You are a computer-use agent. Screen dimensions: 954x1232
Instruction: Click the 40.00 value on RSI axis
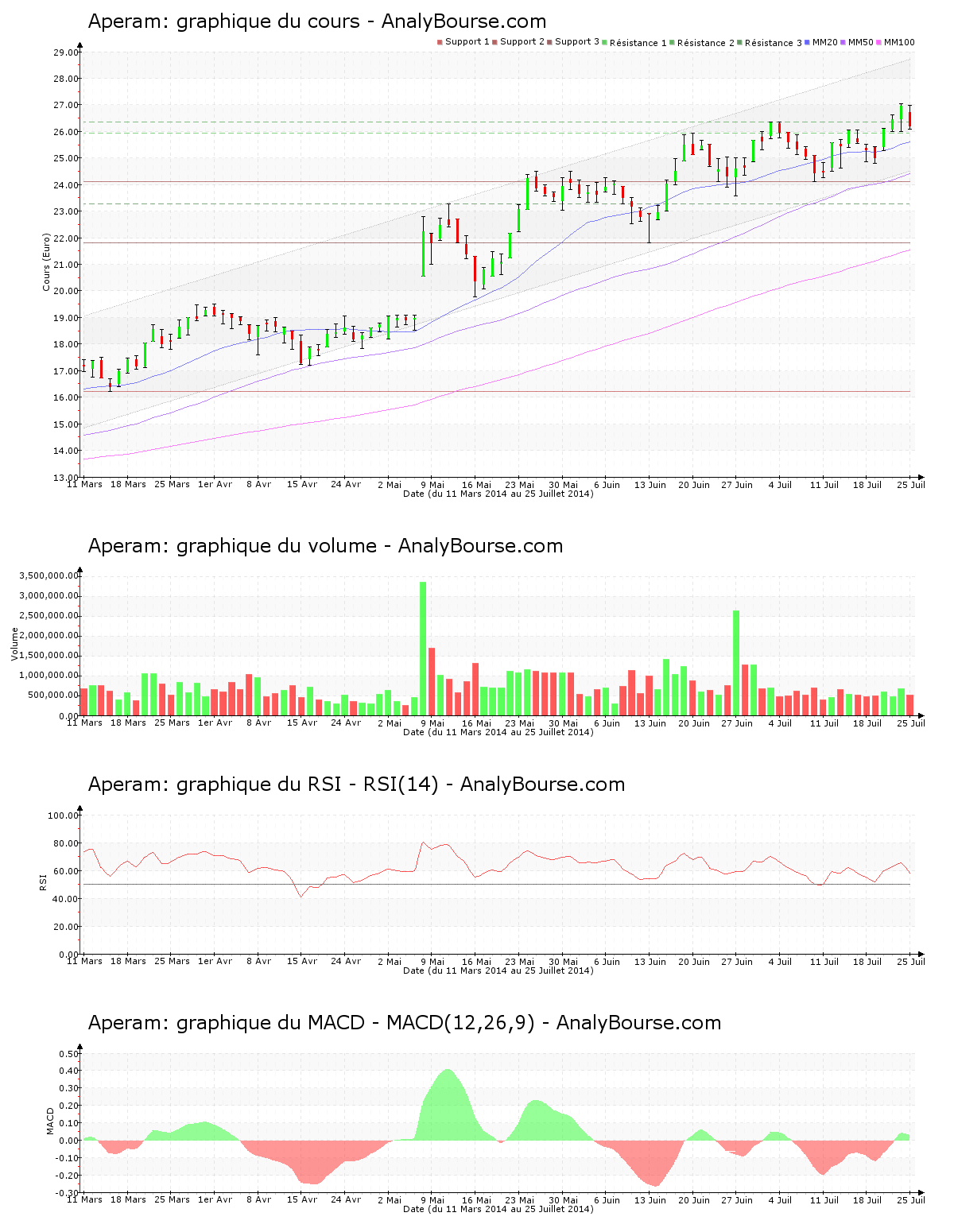[66, 899]
